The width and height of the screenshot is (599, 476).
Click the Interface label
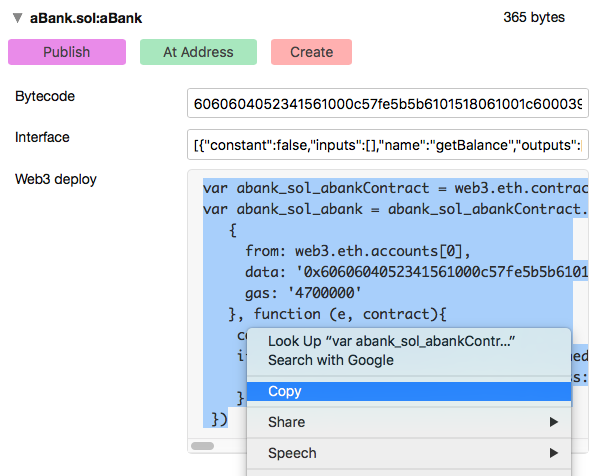click(x=42, y=137)
